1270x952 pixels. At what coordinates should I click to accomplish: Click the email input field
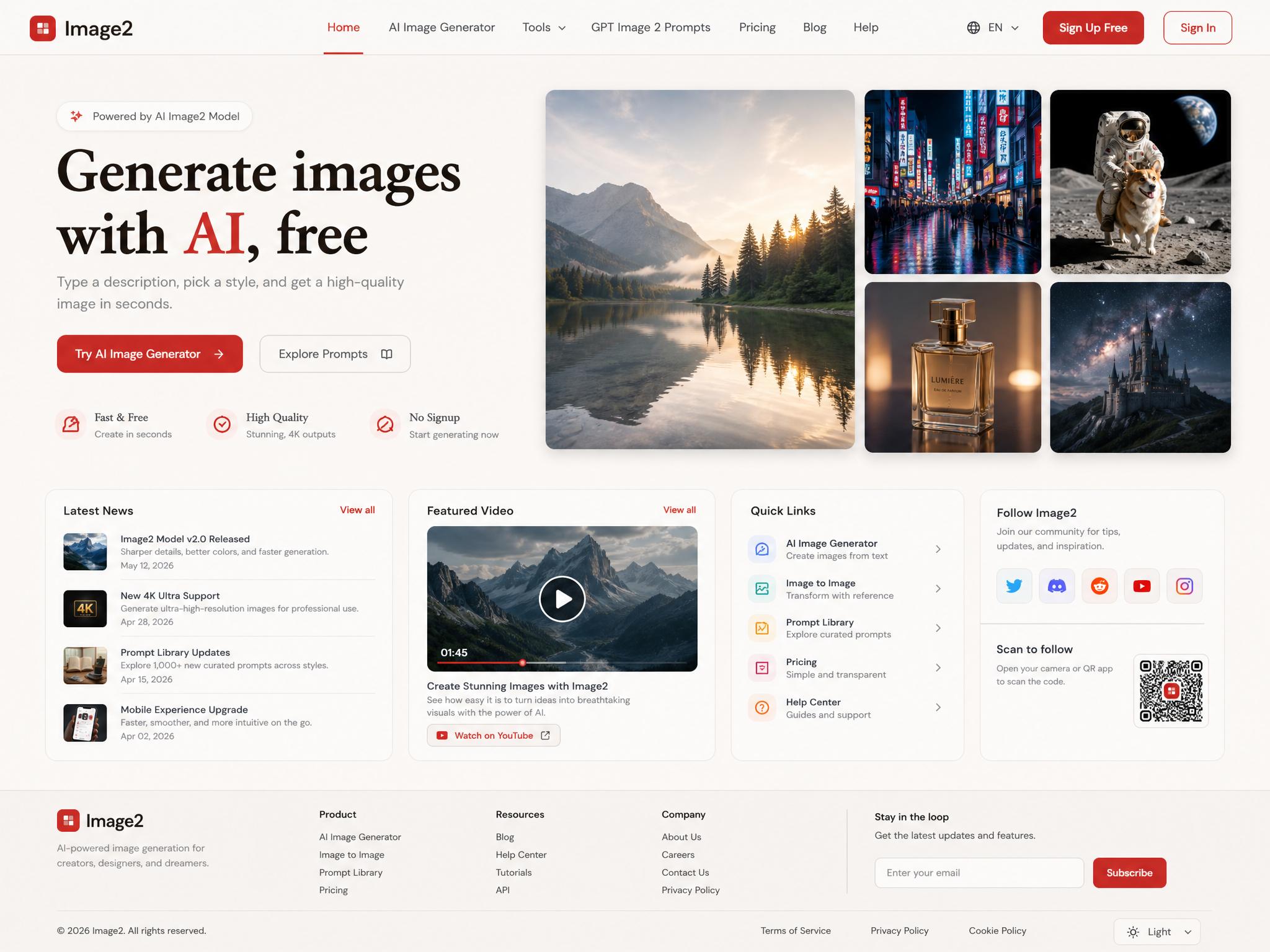click(979, 873)
